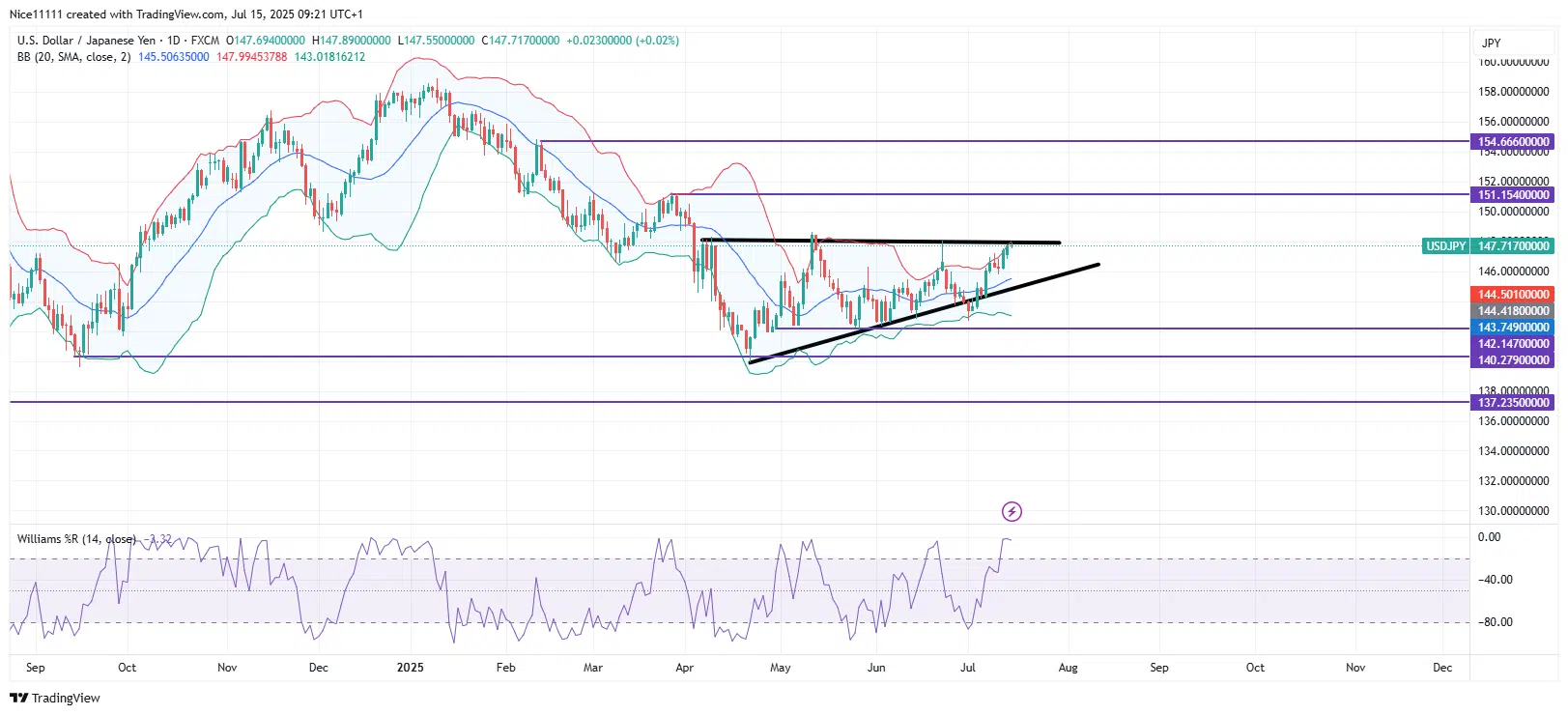Click the 2025 marker on the time axis

411,668
